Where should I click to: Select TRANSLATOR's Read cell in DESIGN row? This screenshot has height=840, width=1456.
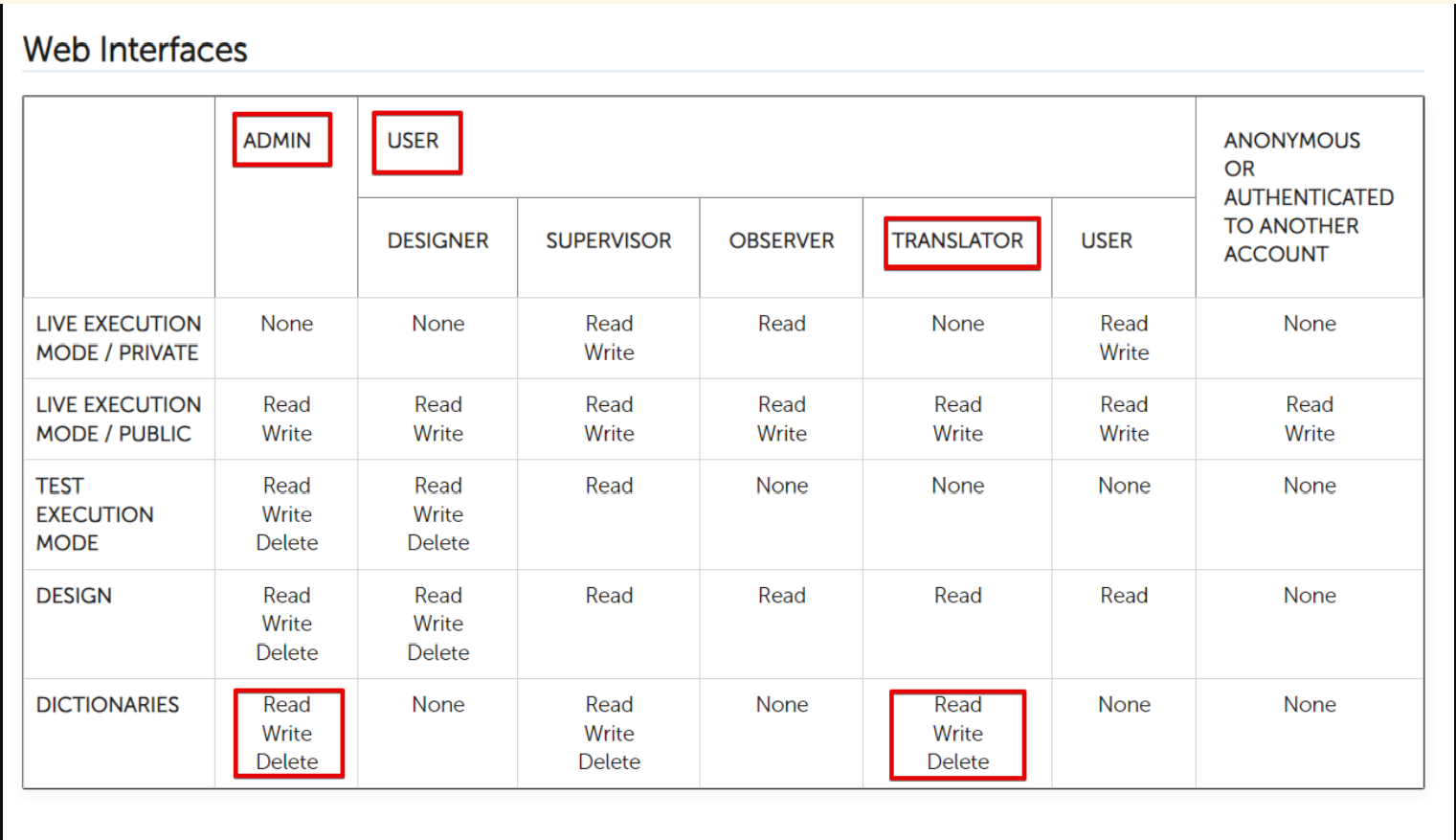tap(958, 596)
